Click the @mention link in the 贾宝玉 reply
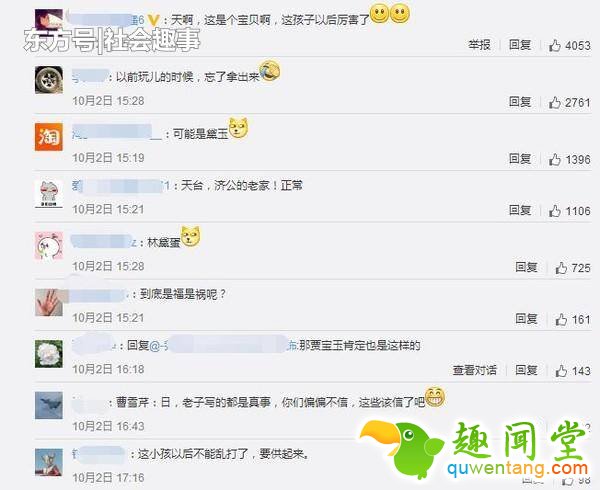The width and height of the screenshot is (600, 490). coord(224,346)
